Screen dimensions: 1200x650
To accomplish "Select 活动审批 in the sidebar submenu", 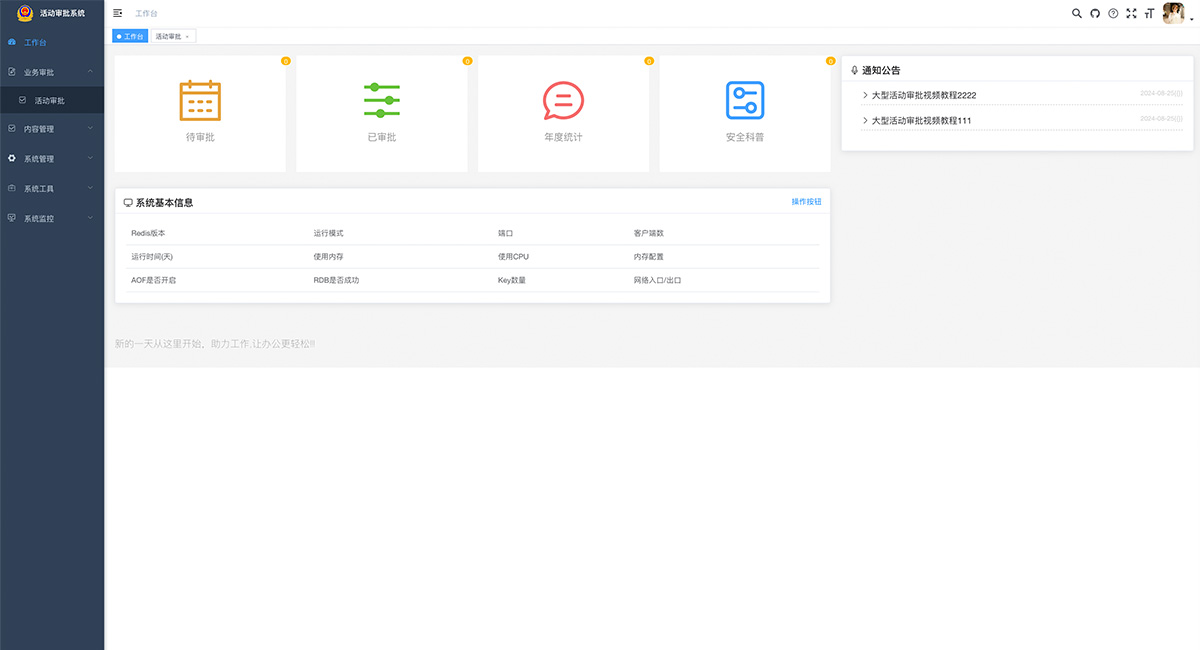I will (x=49, y=101).
